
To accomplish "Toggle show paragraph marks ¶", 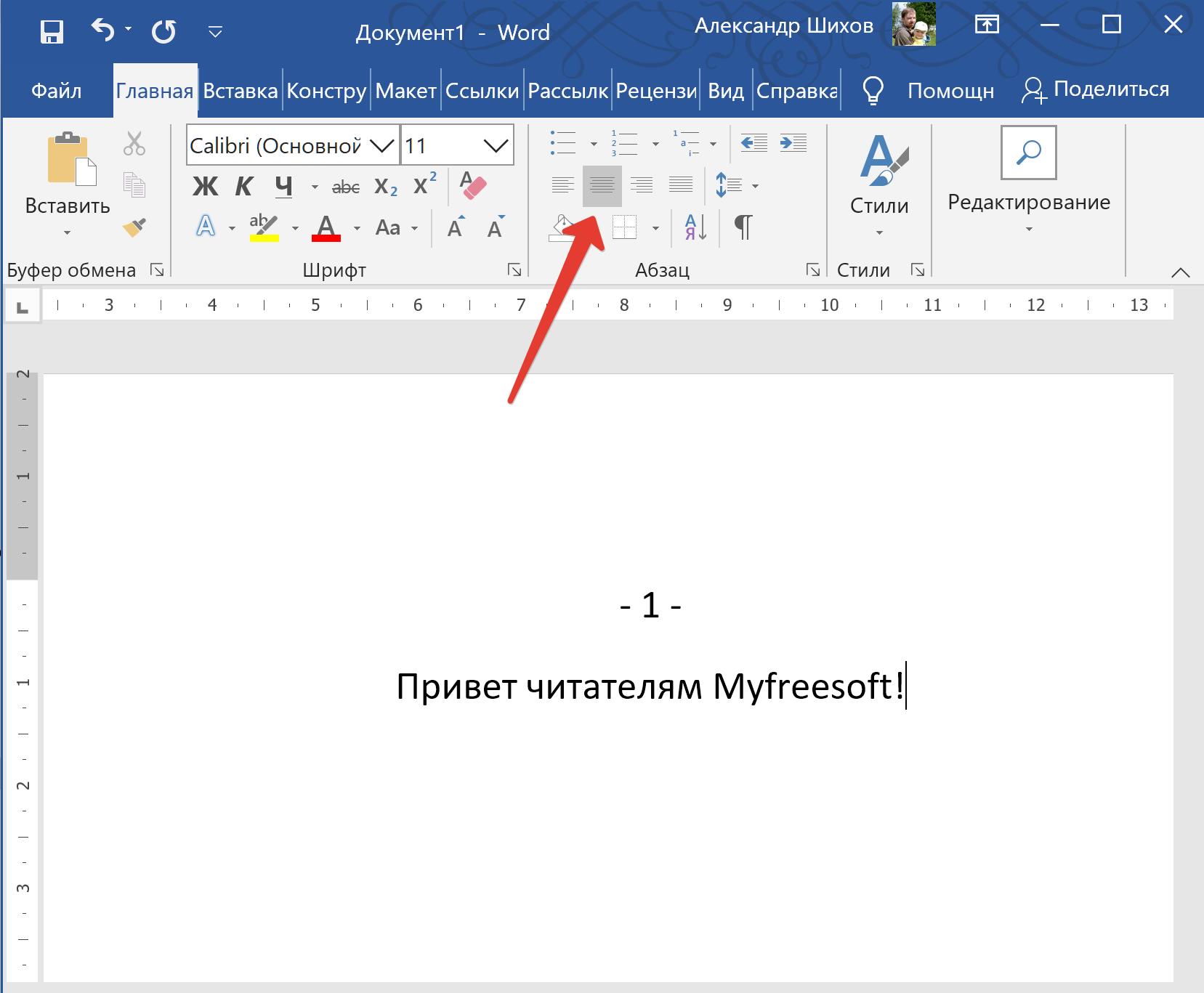I will (743, 227).
